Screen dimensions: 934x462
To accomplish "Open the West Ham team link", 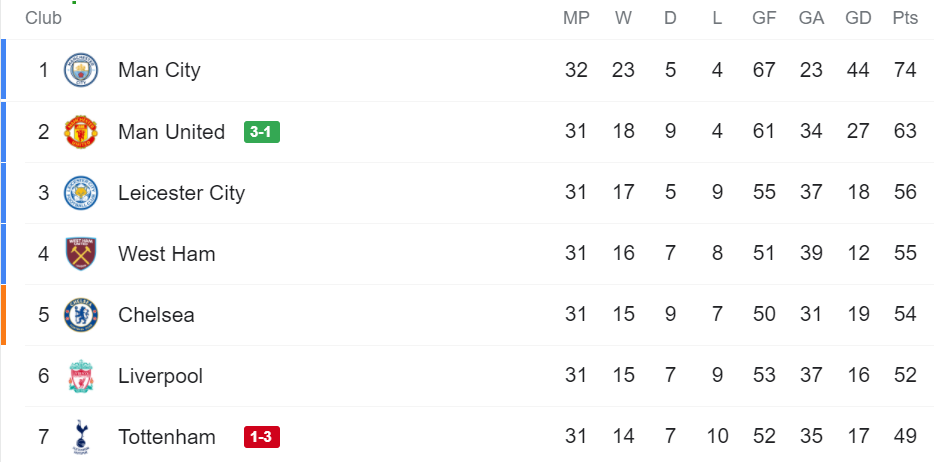I will [166, 254].
